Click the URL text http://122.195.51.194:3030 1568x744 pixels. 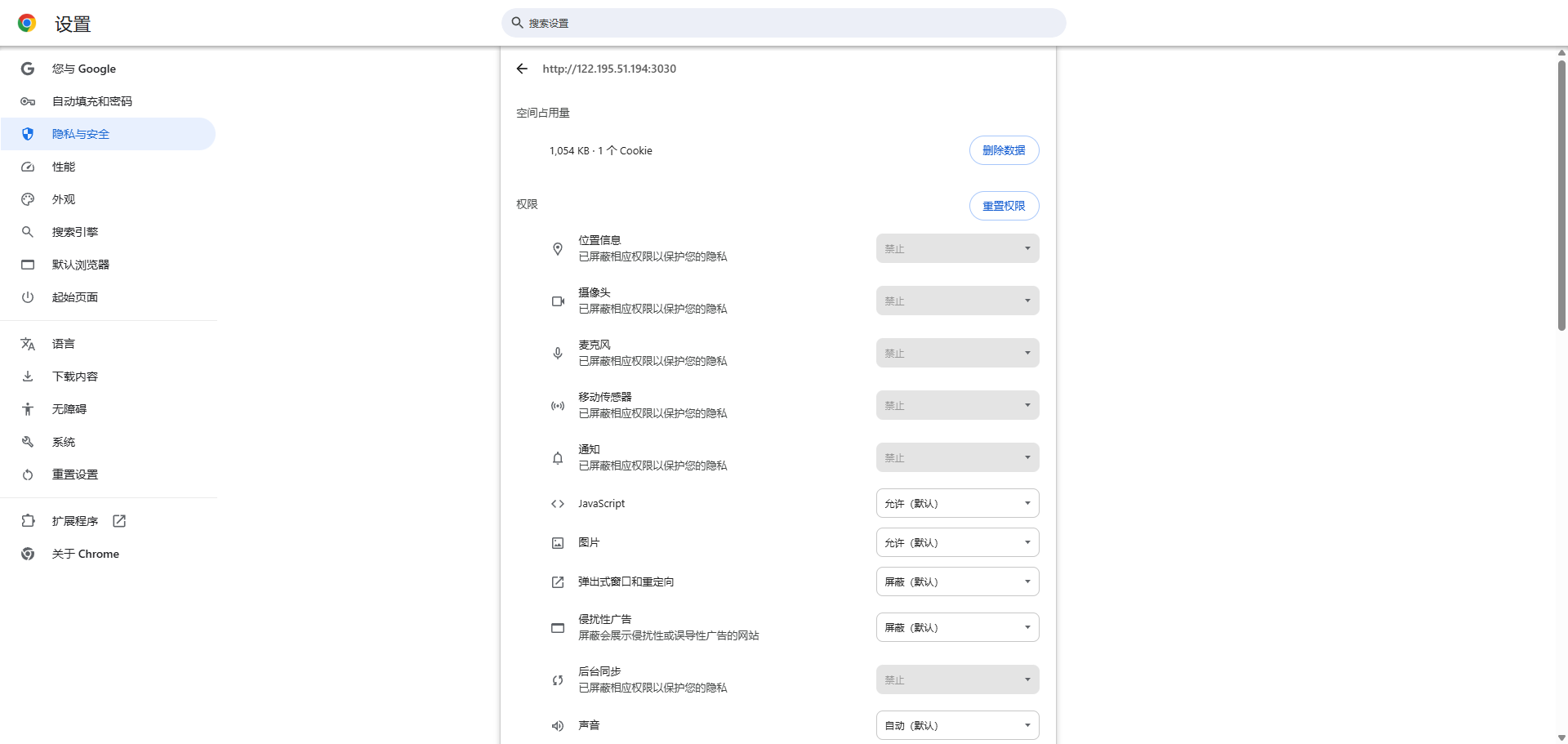pyautogui.click(x=609, y=69)
